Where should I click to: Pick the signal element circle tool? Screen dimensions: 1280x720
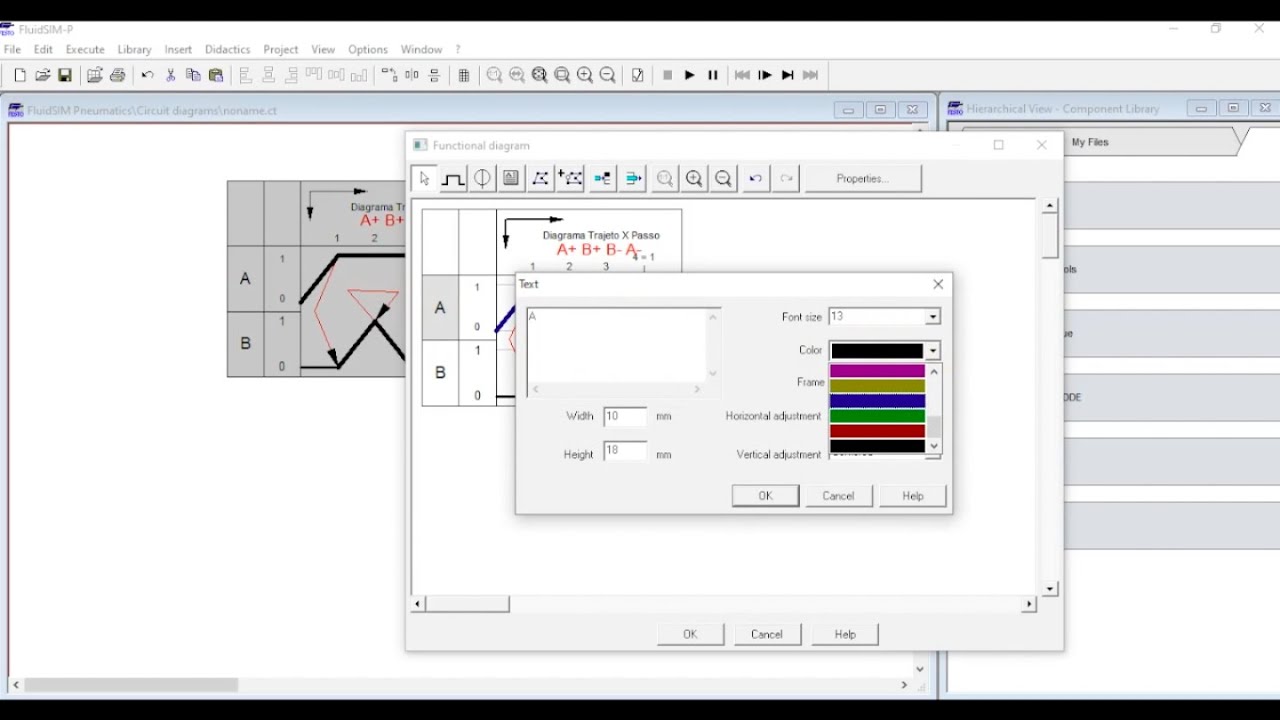click(x=482, y=178)
